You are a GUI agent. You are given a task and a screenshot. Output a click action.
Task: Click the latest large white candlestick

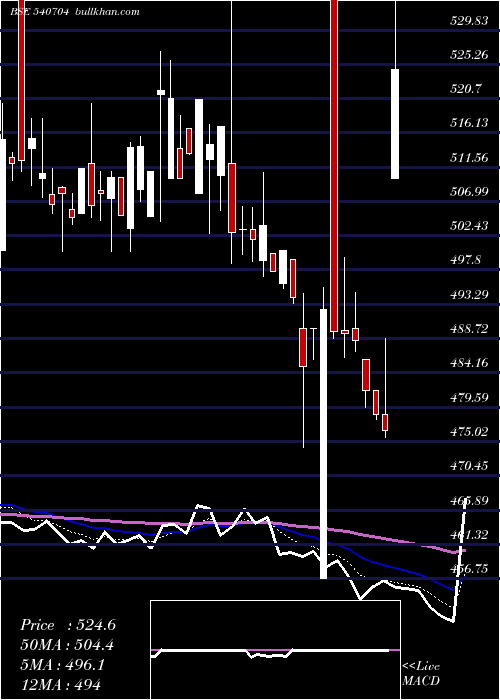pyautogui.click(x=395, y=124)
